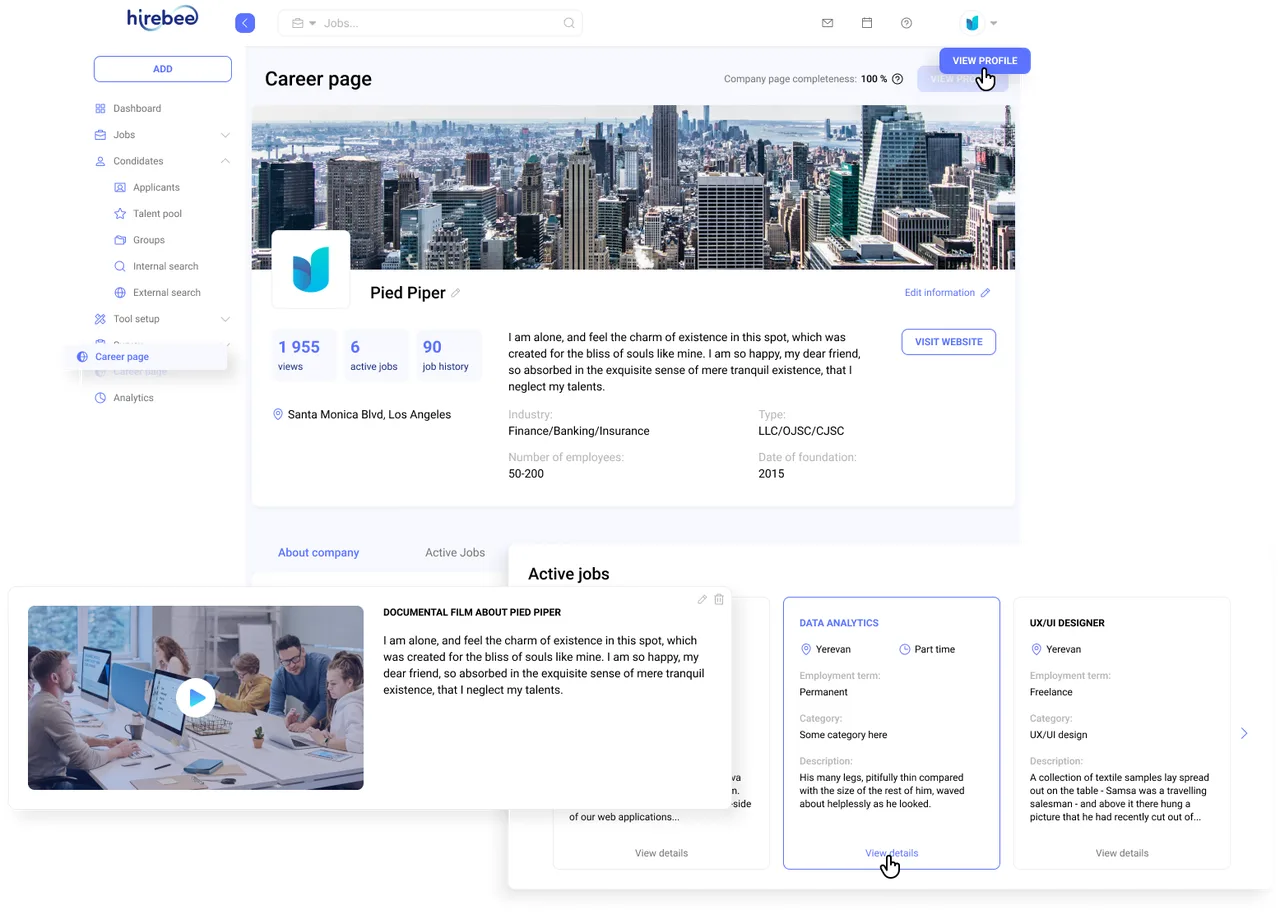
Task: Switch to the Active Jobs tab
Action: (455, 552)
